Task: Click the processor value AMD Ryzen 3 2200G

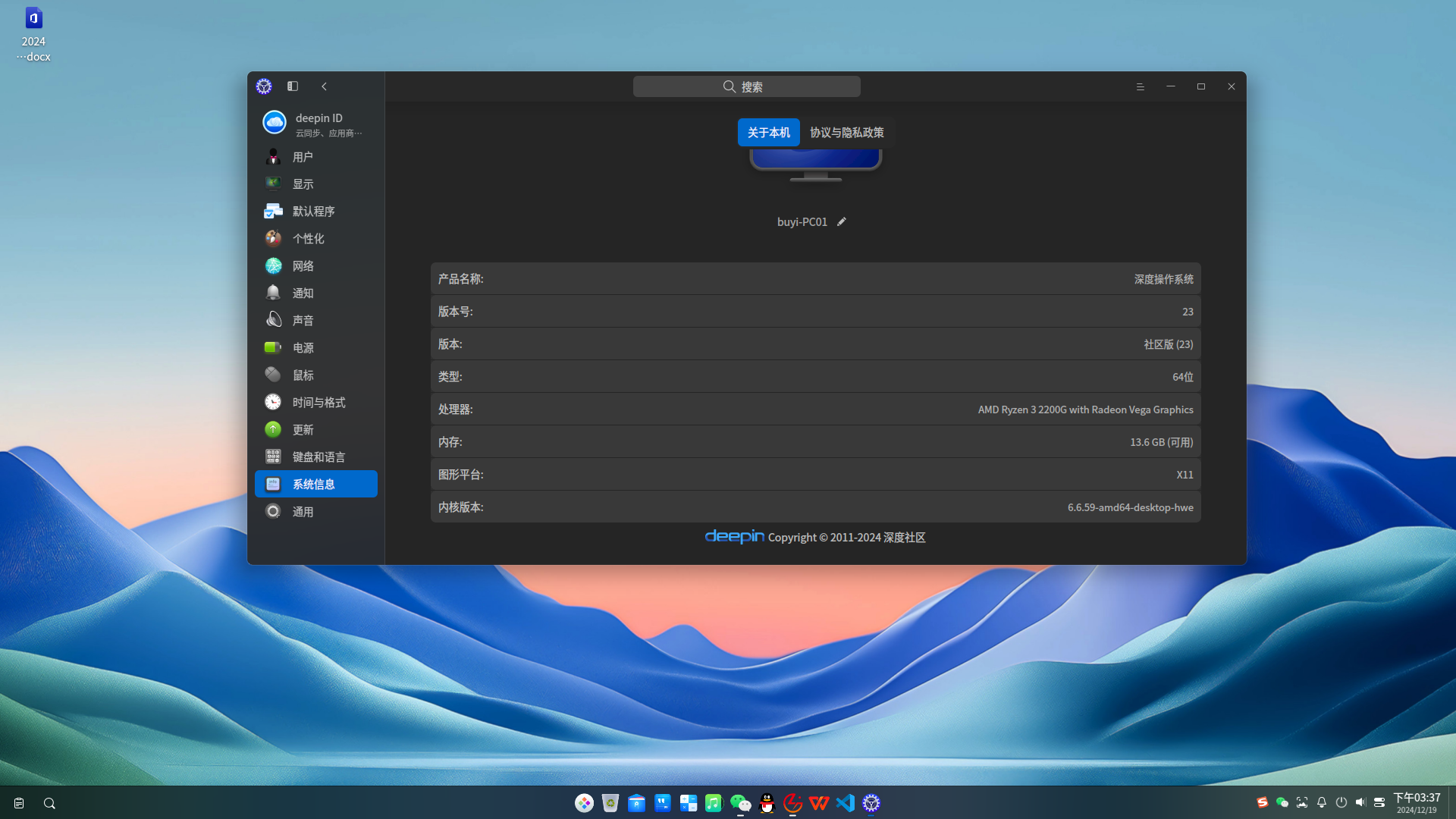Action: [x=1085, y=409]
